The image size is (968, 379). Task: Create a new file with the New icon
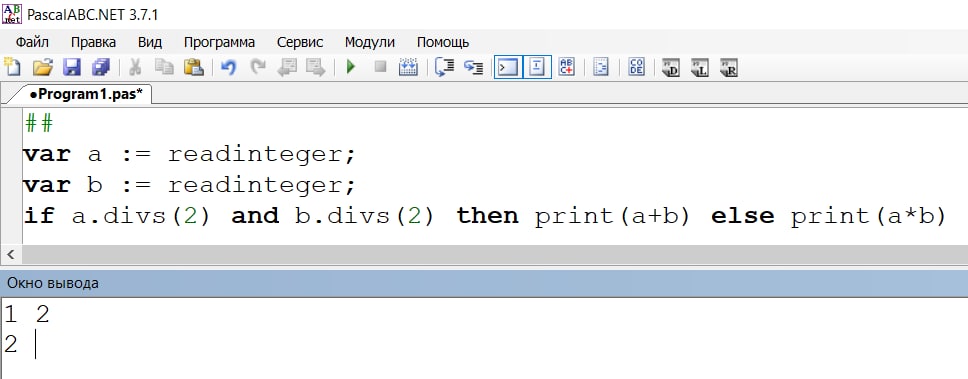[12, 67]
